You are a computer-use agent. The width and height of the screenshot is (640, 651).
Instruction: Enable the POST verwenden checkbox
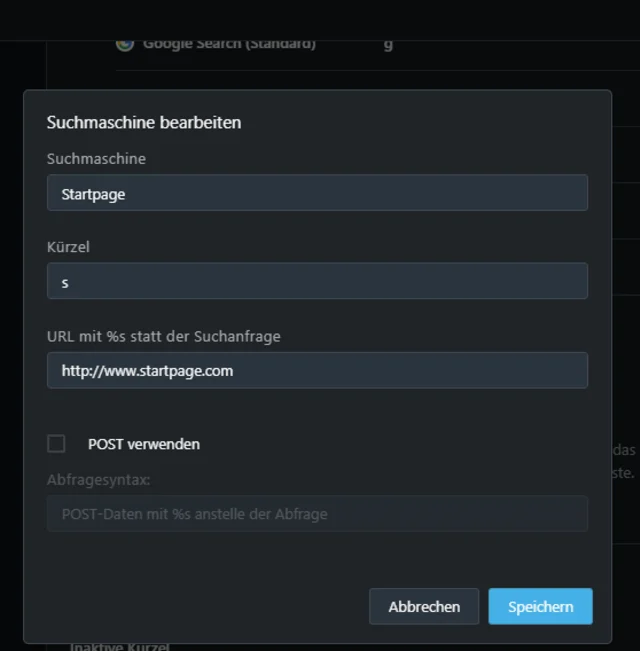pyautogui.click(x=56, y=444)
